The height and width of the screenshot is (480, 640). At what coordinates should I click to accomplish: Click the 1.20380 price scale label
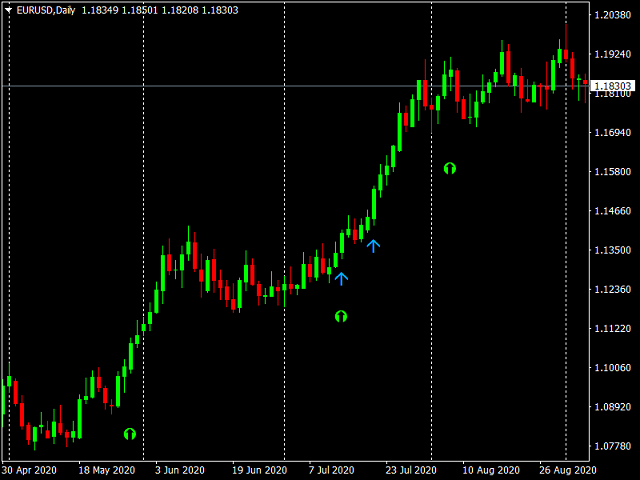[x=613, y=15]
